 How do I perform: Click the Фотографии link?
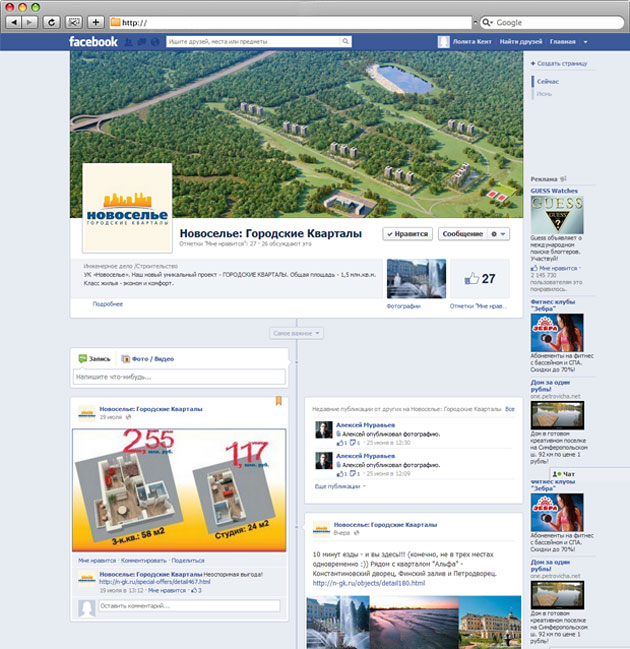click(404, 306)
